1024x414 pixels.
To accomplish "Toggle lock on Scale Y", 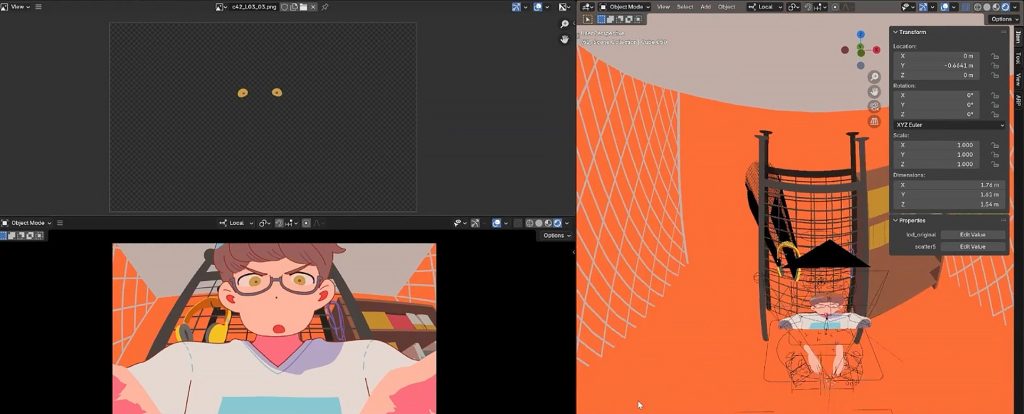I will tap(993, 154).
